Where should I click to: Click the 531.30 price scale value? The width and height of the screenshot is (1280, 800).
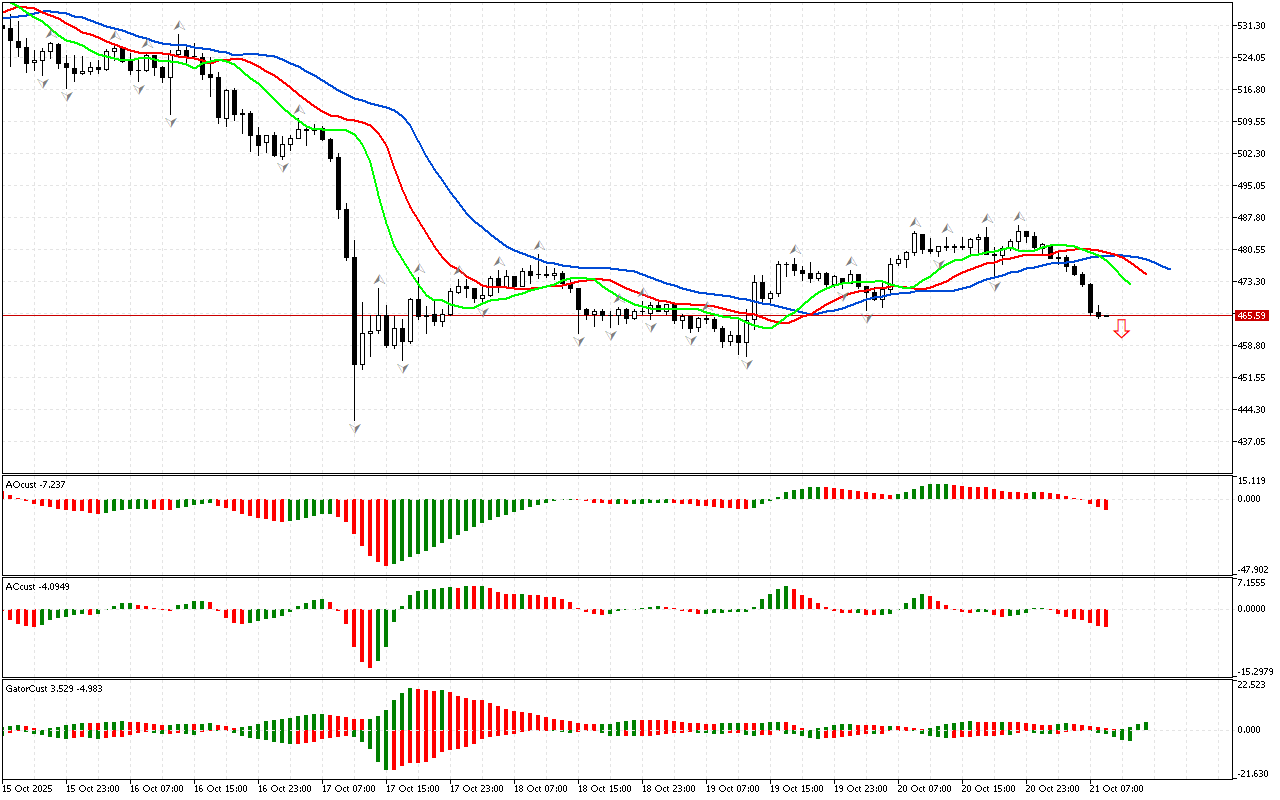1252,25
